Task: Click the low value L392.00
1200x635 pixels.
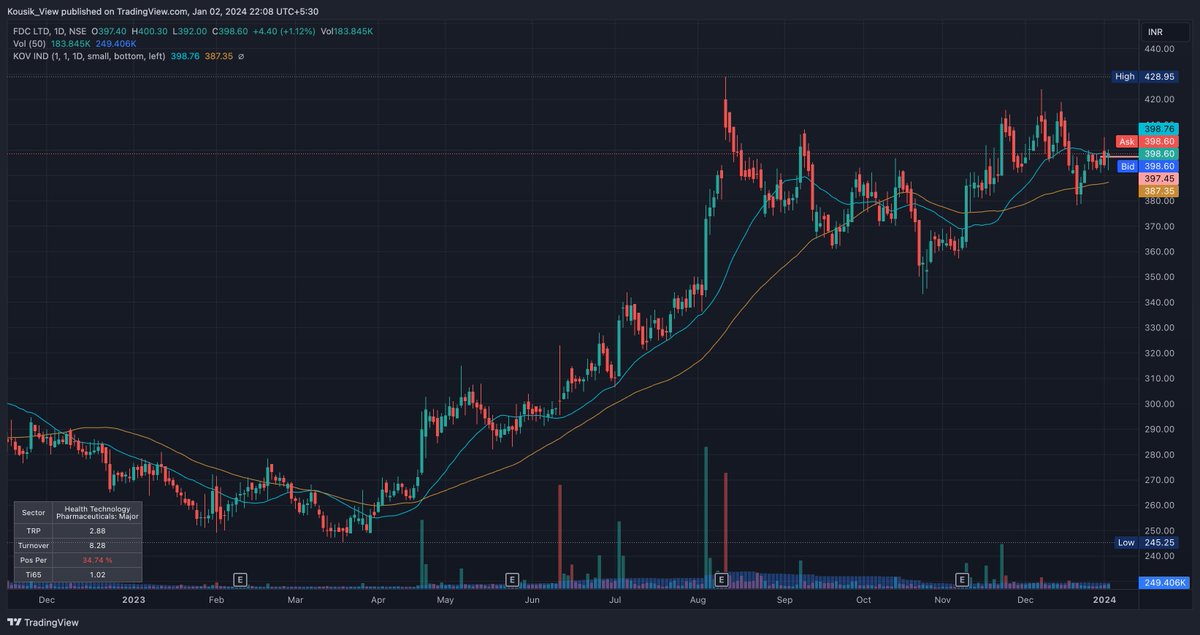Action: tap(189, 32)
